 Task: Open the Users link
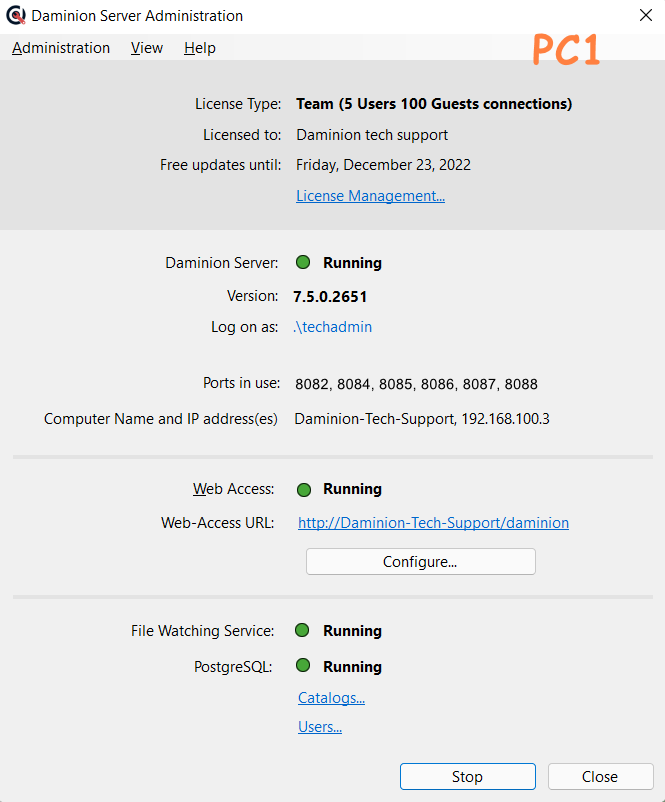click(320, 727)
